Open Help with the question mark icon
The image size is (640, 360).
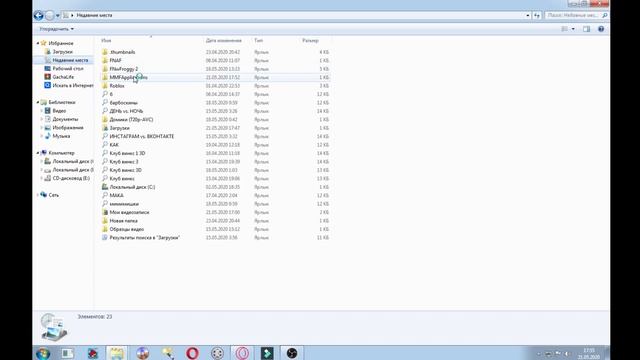[x=601, y=29]
